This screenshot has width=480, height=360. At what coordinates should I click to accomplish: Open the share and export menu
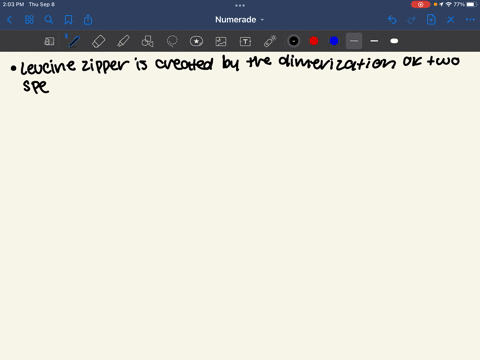click(88, 20)
